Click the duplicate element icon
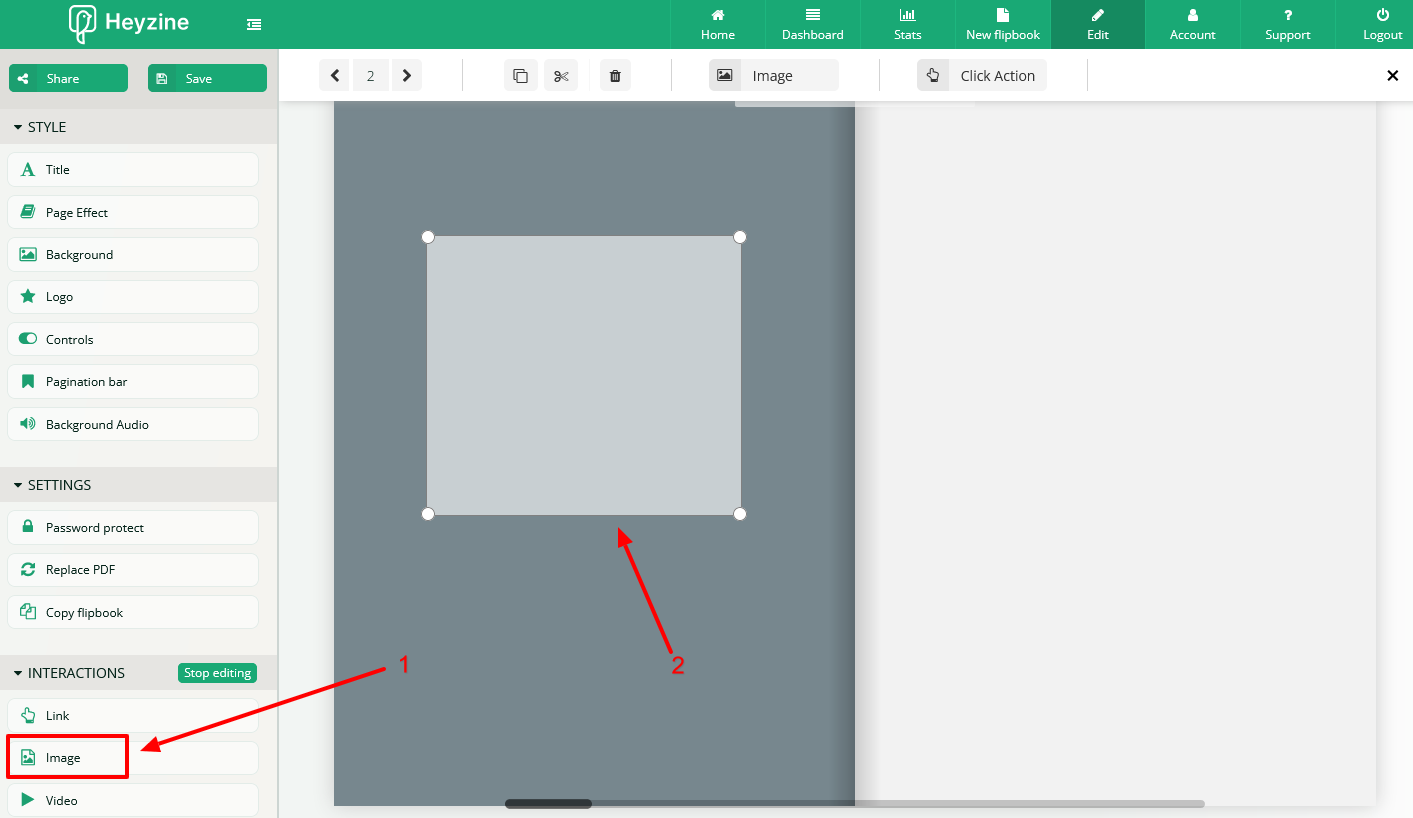The image size is (1413, 818). coord(520,76)
